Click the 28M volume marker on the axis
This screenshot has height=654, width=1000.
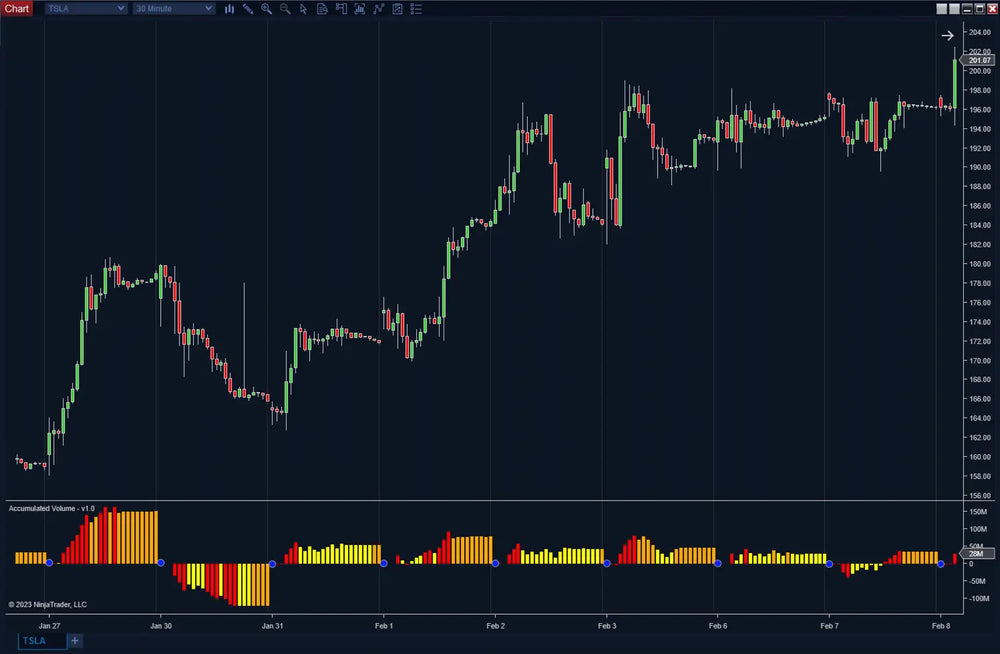point(977,554)
